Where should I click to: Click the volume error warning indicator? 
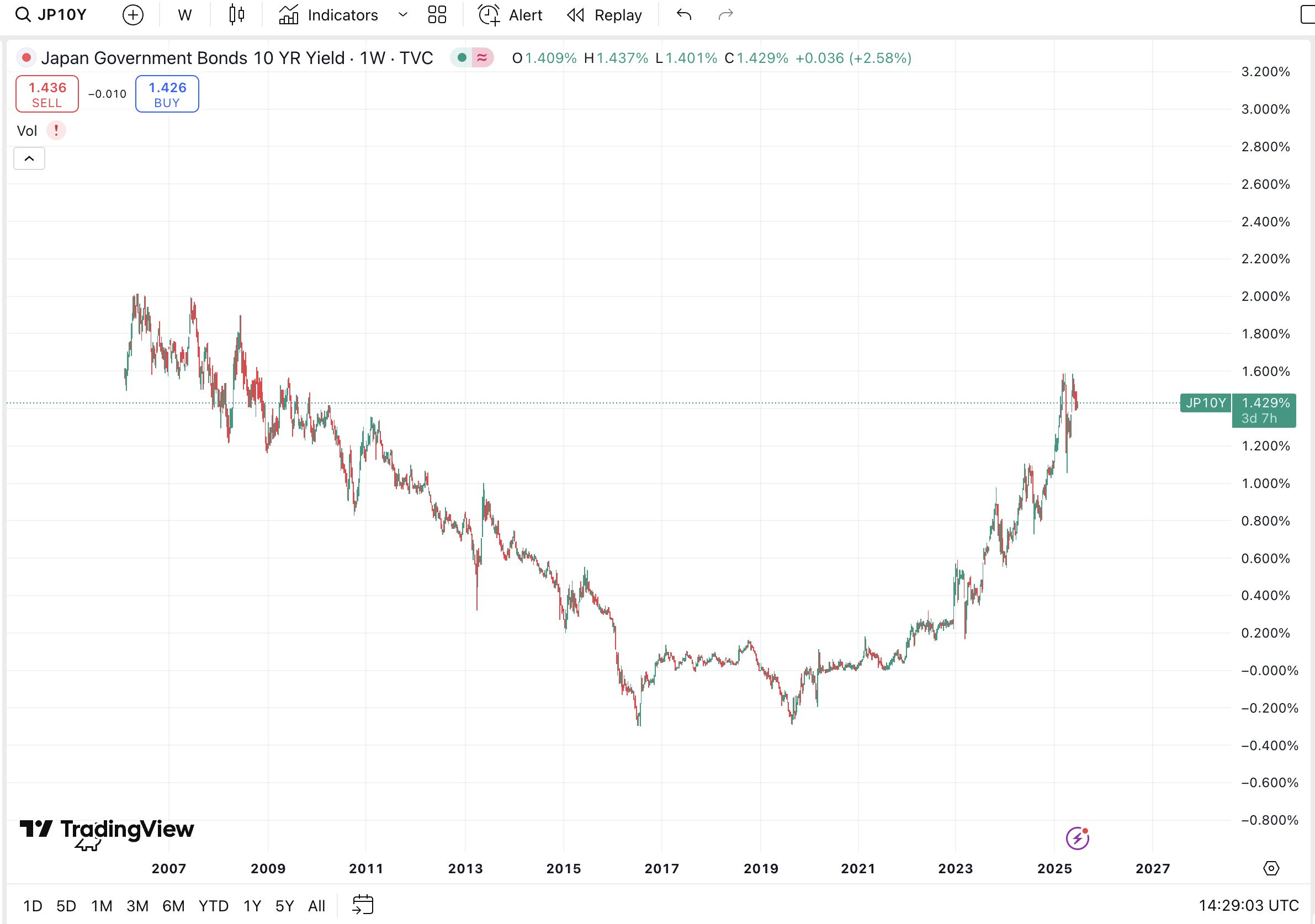point(56,130)
